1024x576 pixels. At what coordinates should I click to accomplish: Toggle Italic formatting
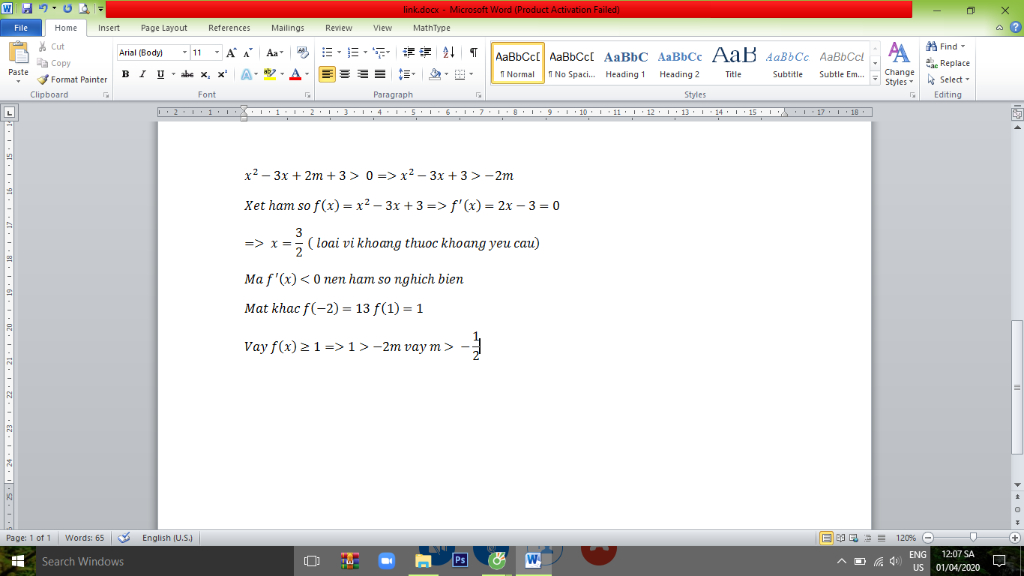[142, 74]
